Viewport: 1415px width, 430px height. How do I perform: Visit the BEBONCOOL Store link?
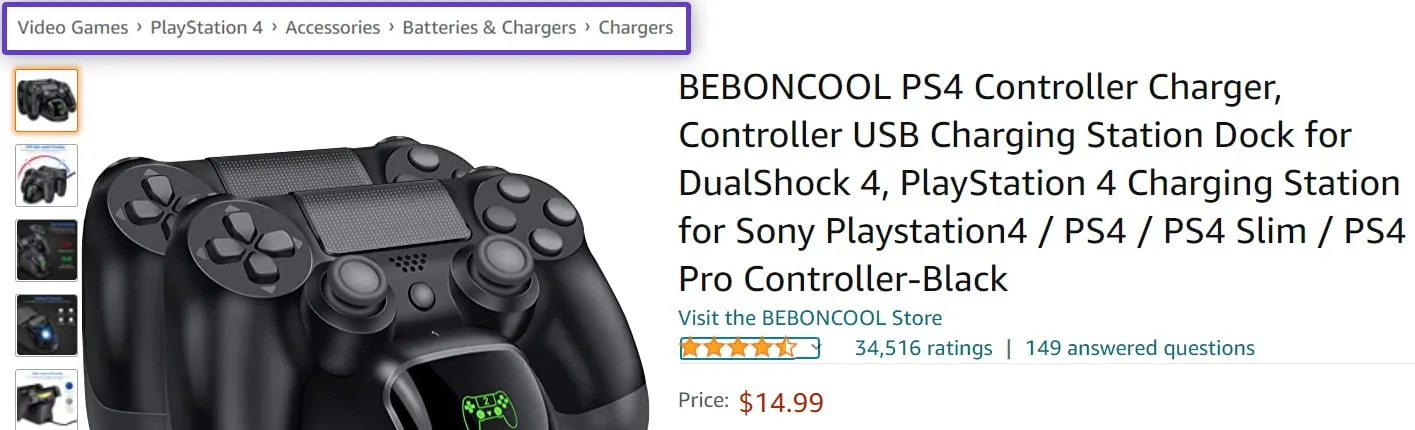coord(810,318)
